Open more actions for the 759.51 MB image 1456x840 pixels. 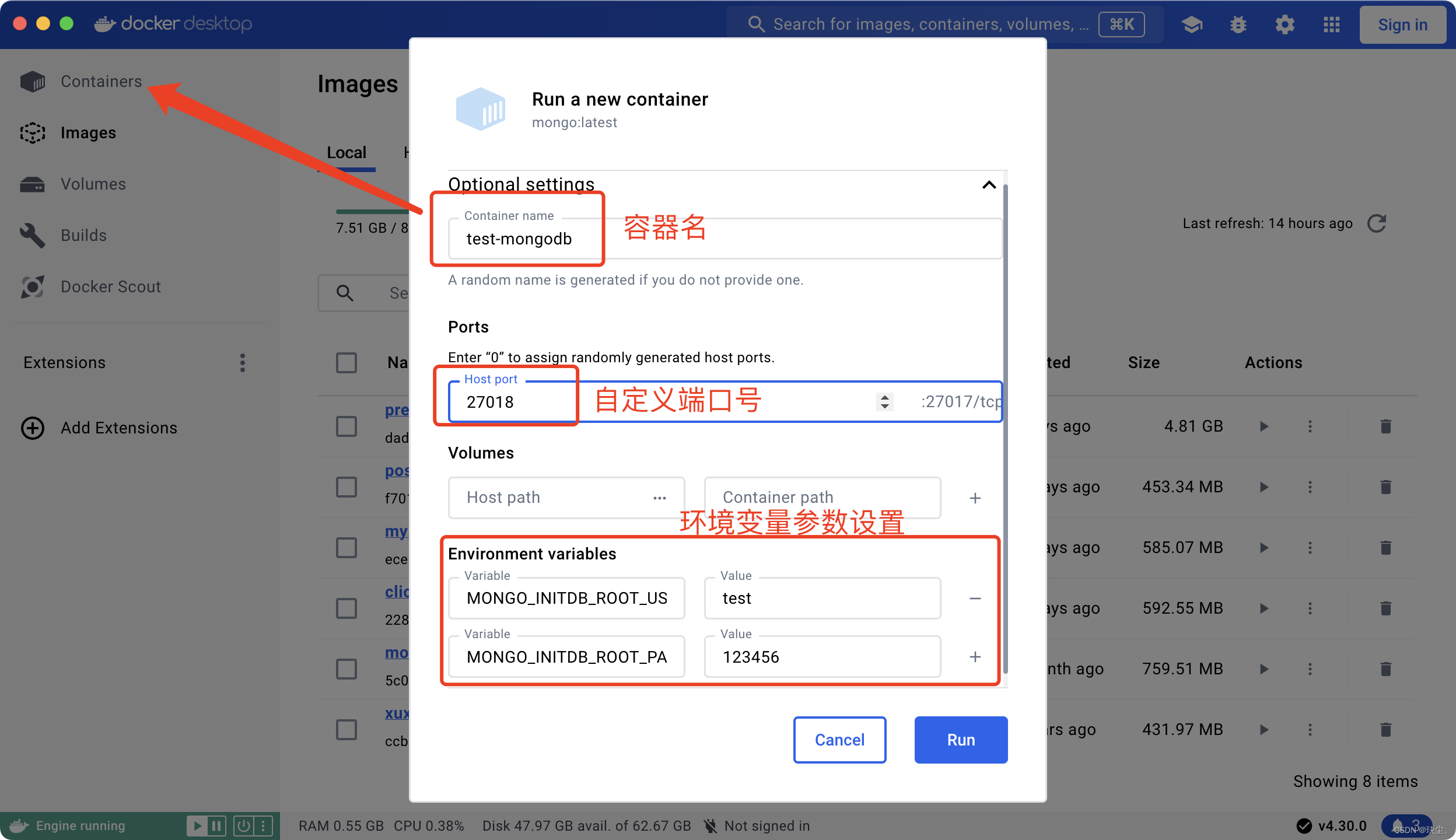tap(1310, 669)
